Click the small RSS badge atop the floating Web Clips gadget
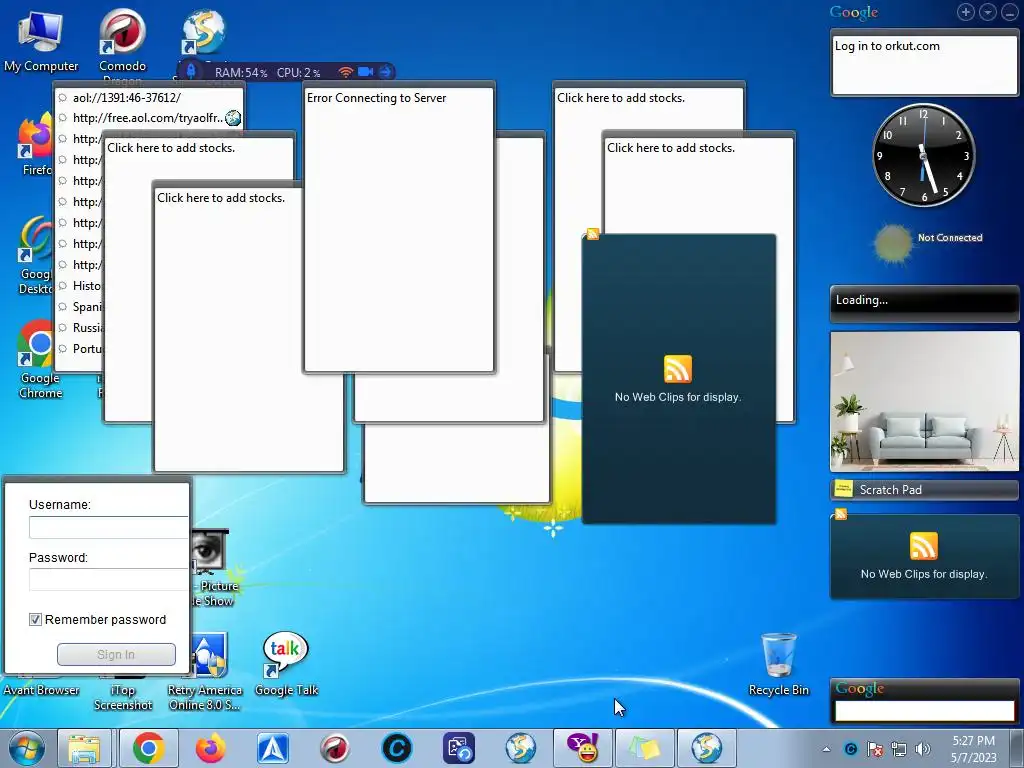This screenshot has width=1024, height=768. (x=593, y=234)
